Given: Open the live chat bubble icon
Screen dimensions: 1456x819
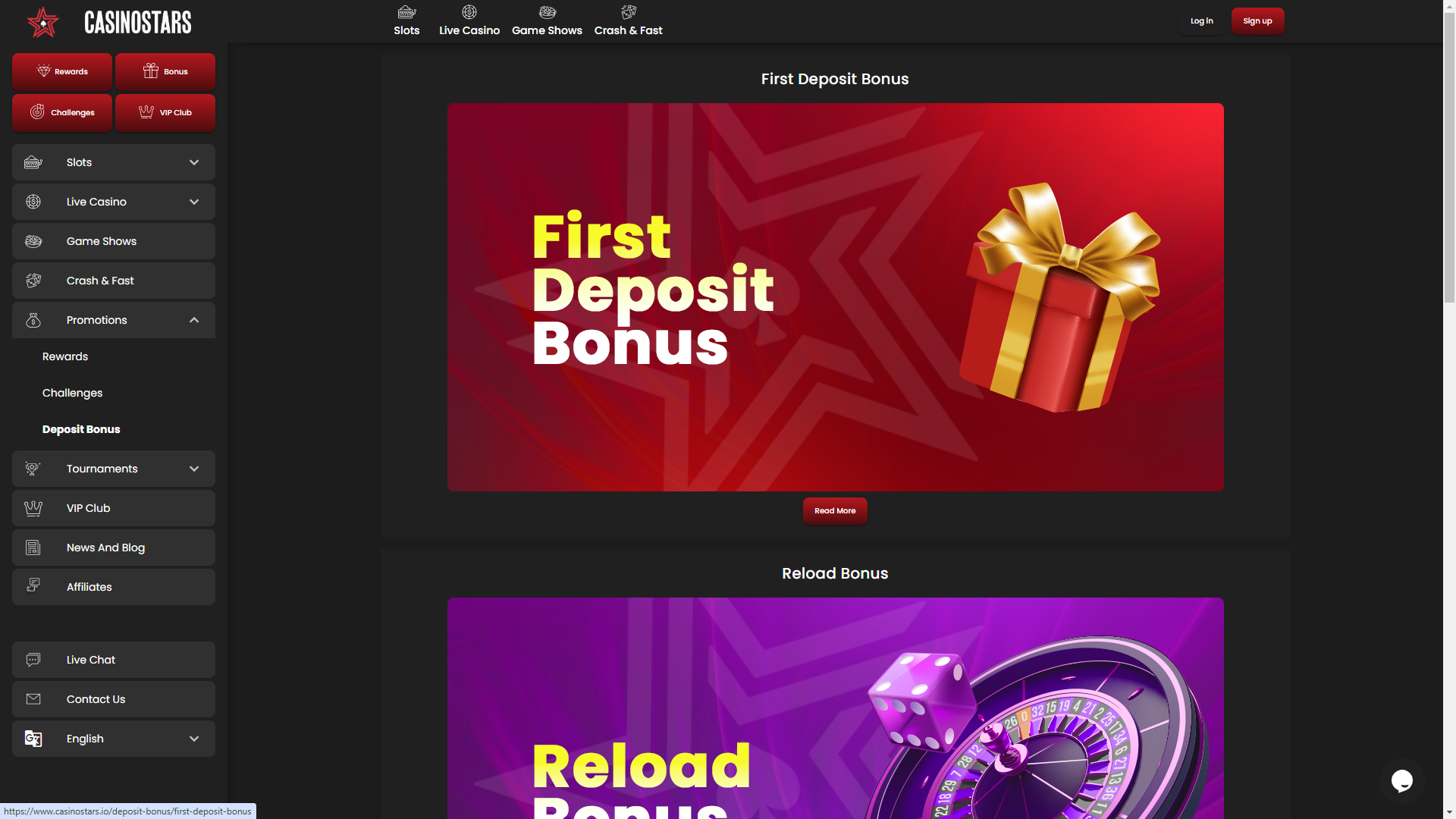Looking at the screenshot, I should coord(1401,780).
